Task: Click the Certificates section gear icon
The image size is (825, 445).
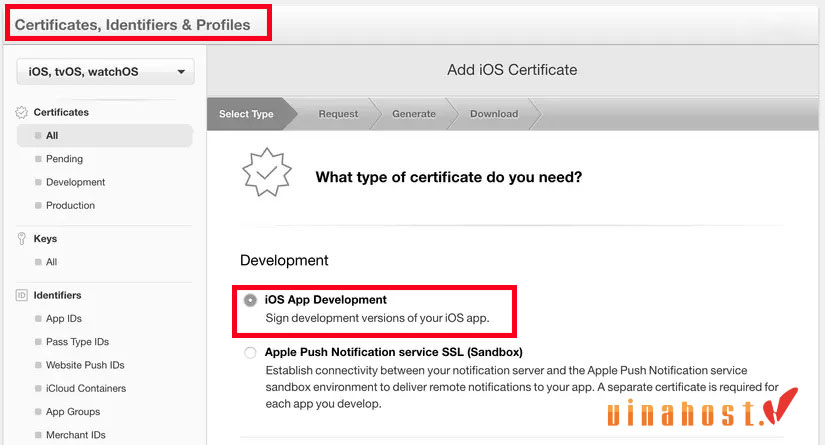Action: tap(22, 112)
